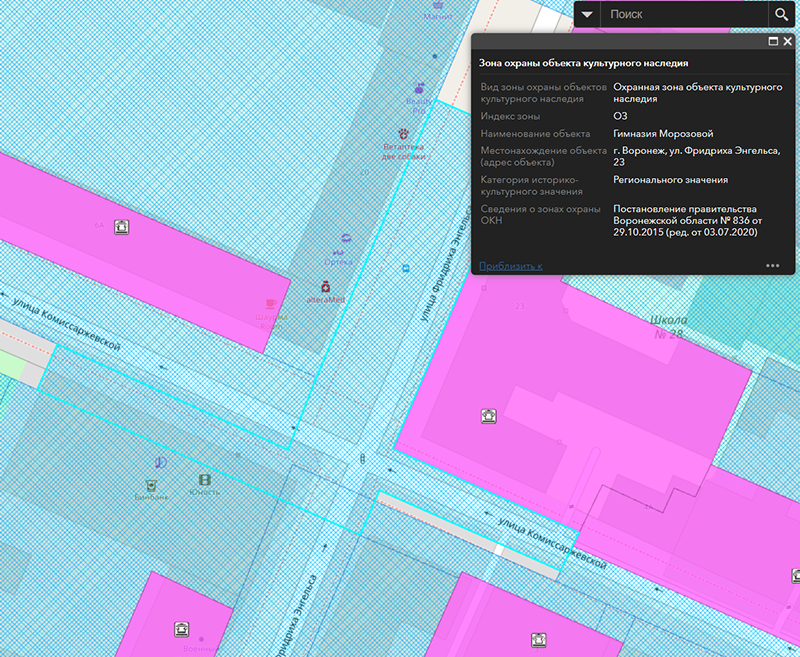Click the Beauty Pro salon icon
800x657 pixels.
(420, 87)
